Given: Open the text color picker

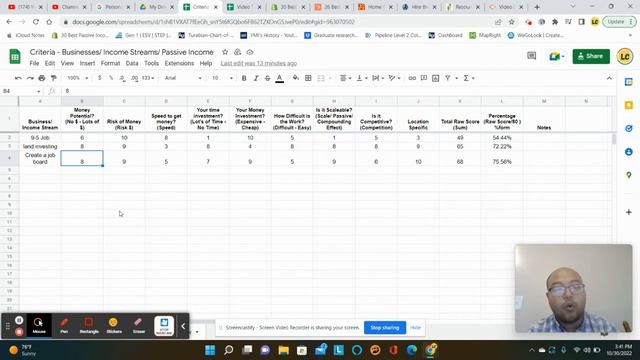Looking at the screenshot, I should [280, 78].
